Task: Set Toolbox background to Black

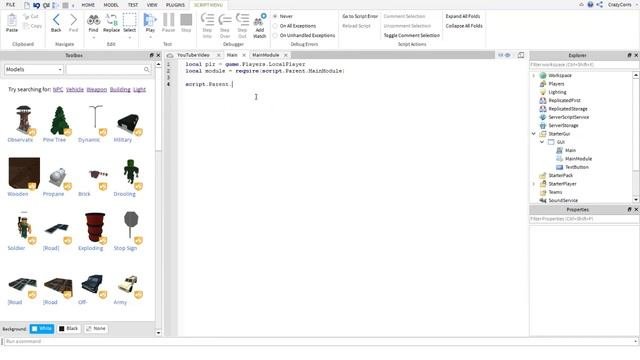Action: [x=69, y=329]
